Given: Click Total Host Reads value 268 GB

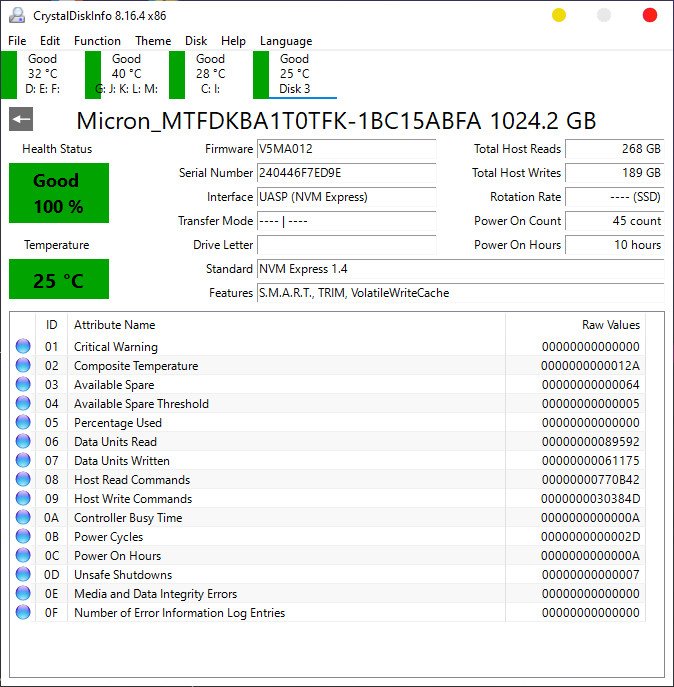Looking at the screenshot, I should (615, 149).
